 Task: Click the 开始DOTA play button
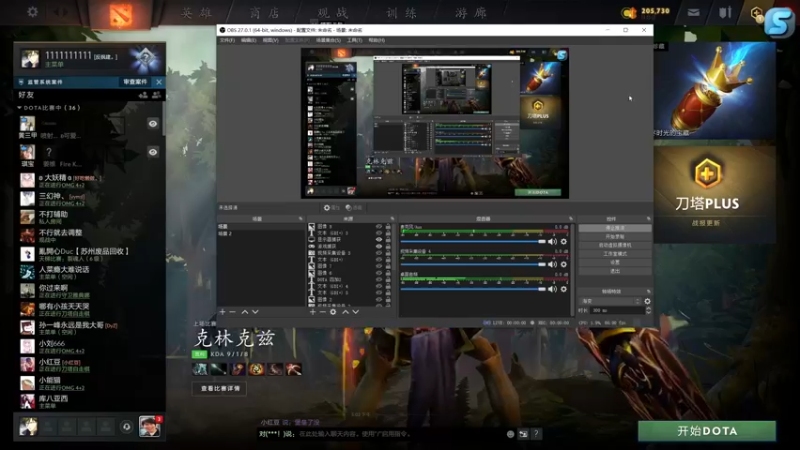click(x=707, y=431)
